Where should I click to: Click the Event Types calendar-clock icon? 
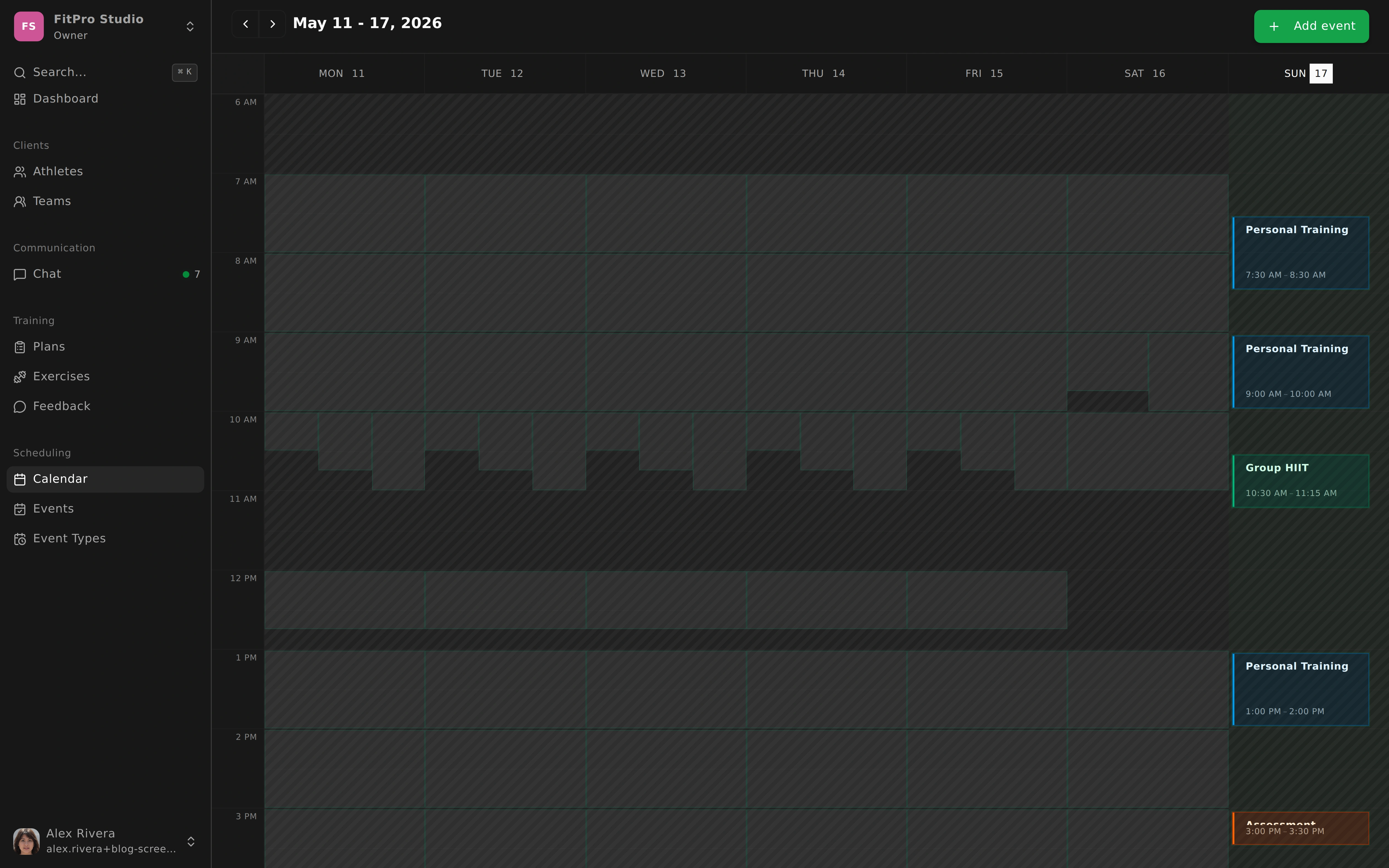[x=20, y=540]
